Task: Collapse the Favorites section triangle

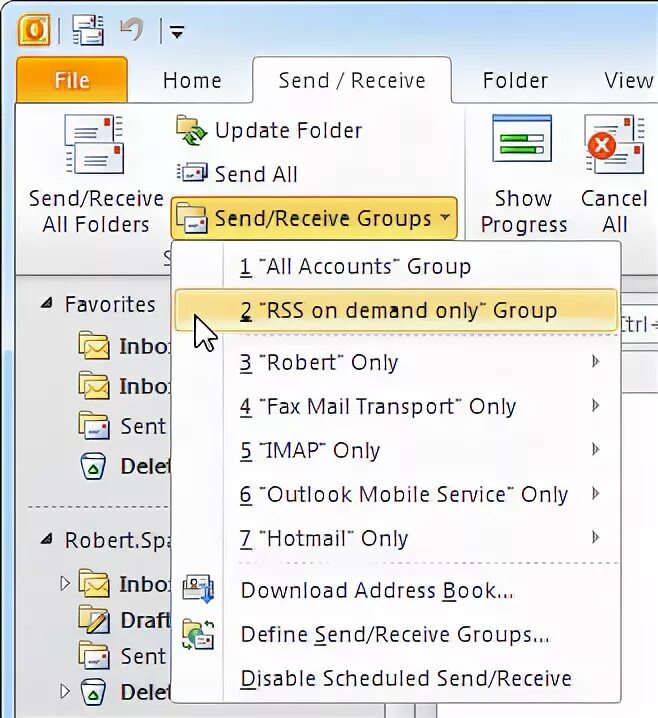Action: pyautogui.click(x=47, y=303)
